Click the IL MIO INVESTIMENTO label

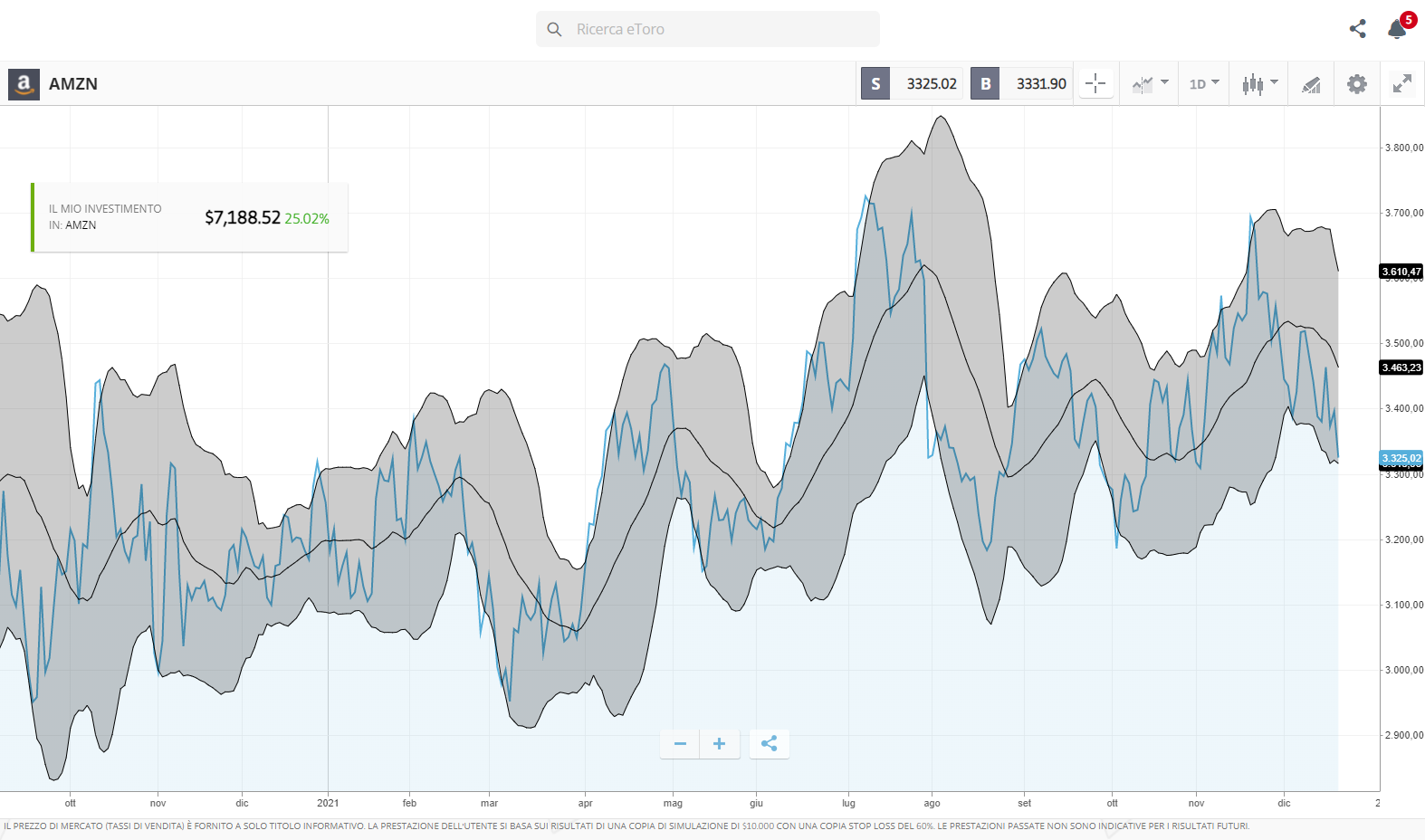105,209
